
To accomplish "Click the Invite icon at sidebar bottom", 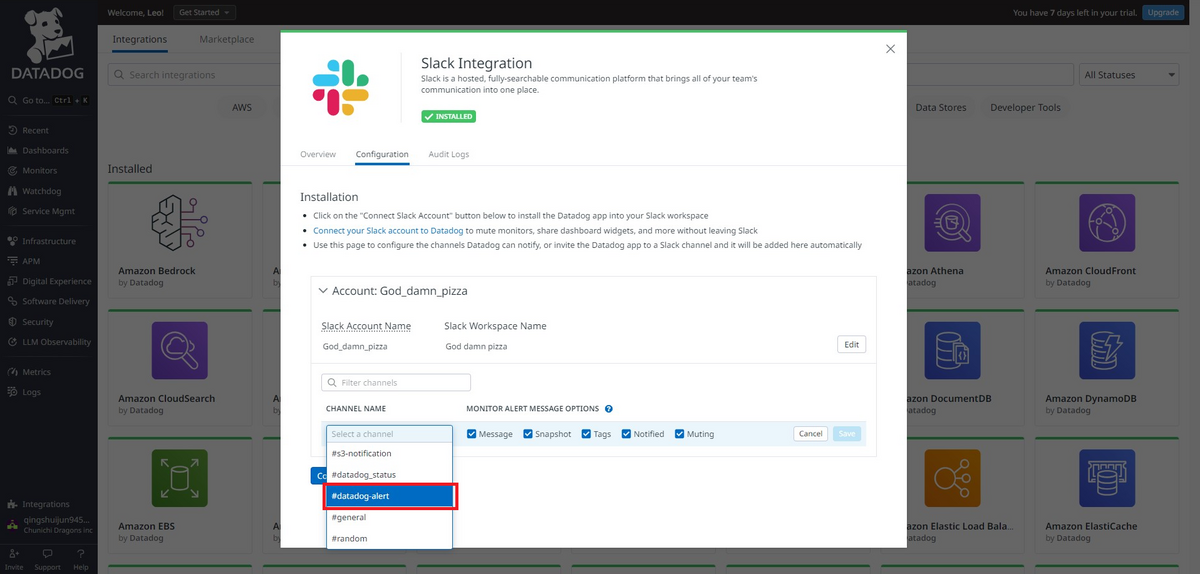I will pos(14,559).
